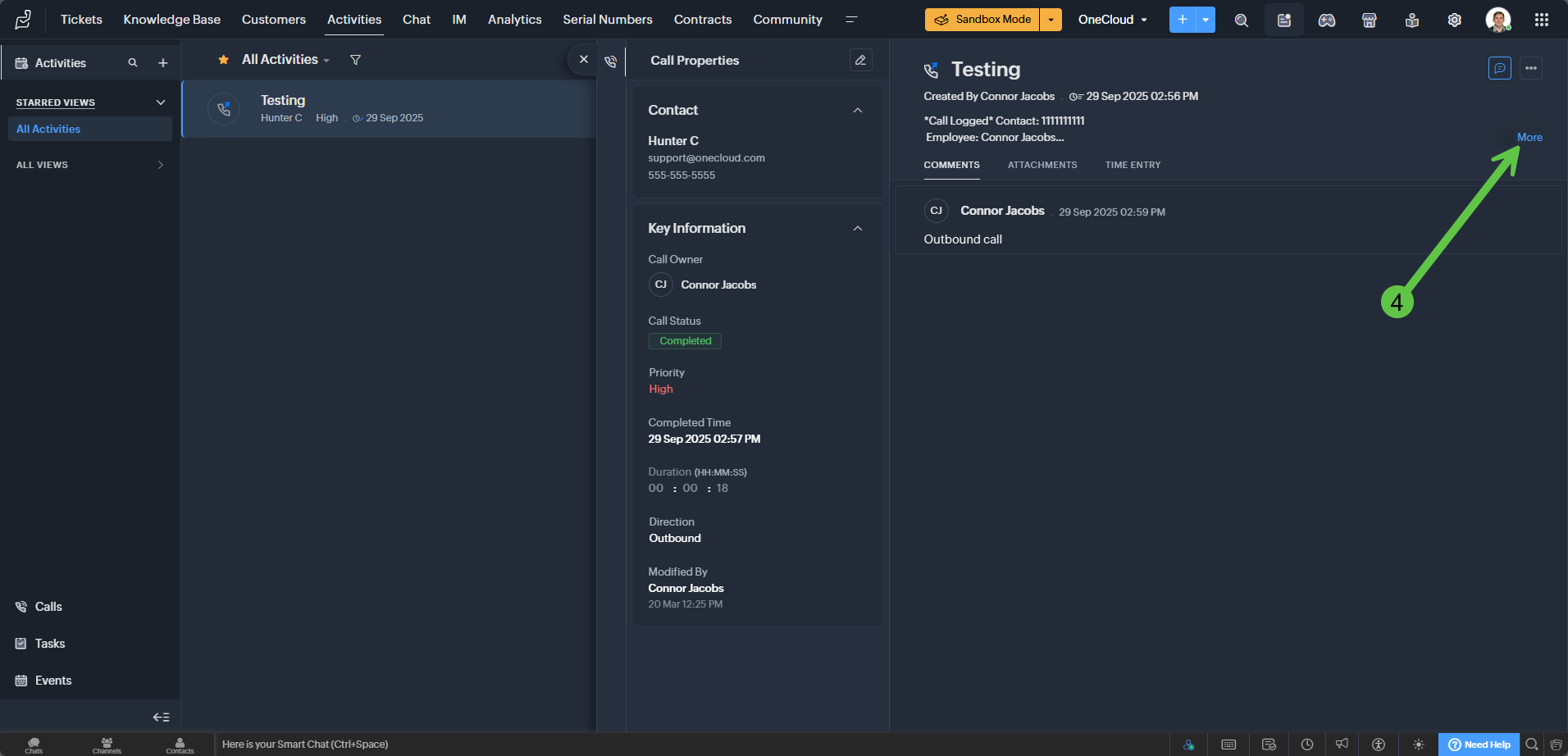1568x756 pixels.
Task: Toggle the day/night theme icon
Action: point(1418,745)
